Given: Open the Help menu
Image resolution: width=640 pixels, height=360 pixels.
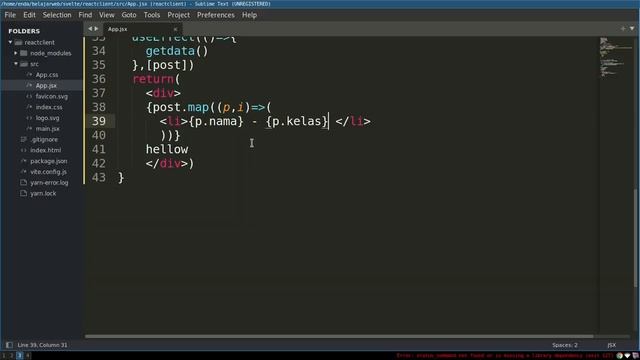Looking at the screenshot, I should 249,15.
